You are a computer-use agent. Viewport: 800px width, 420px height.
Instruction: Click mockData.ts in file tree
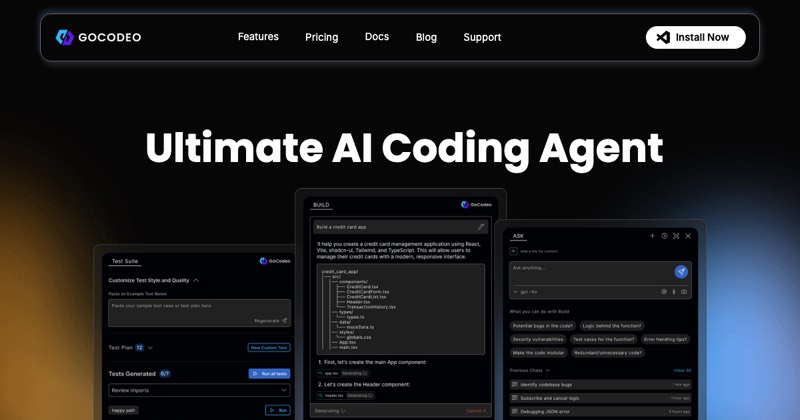pyautogui.click(x=360, y=327)
